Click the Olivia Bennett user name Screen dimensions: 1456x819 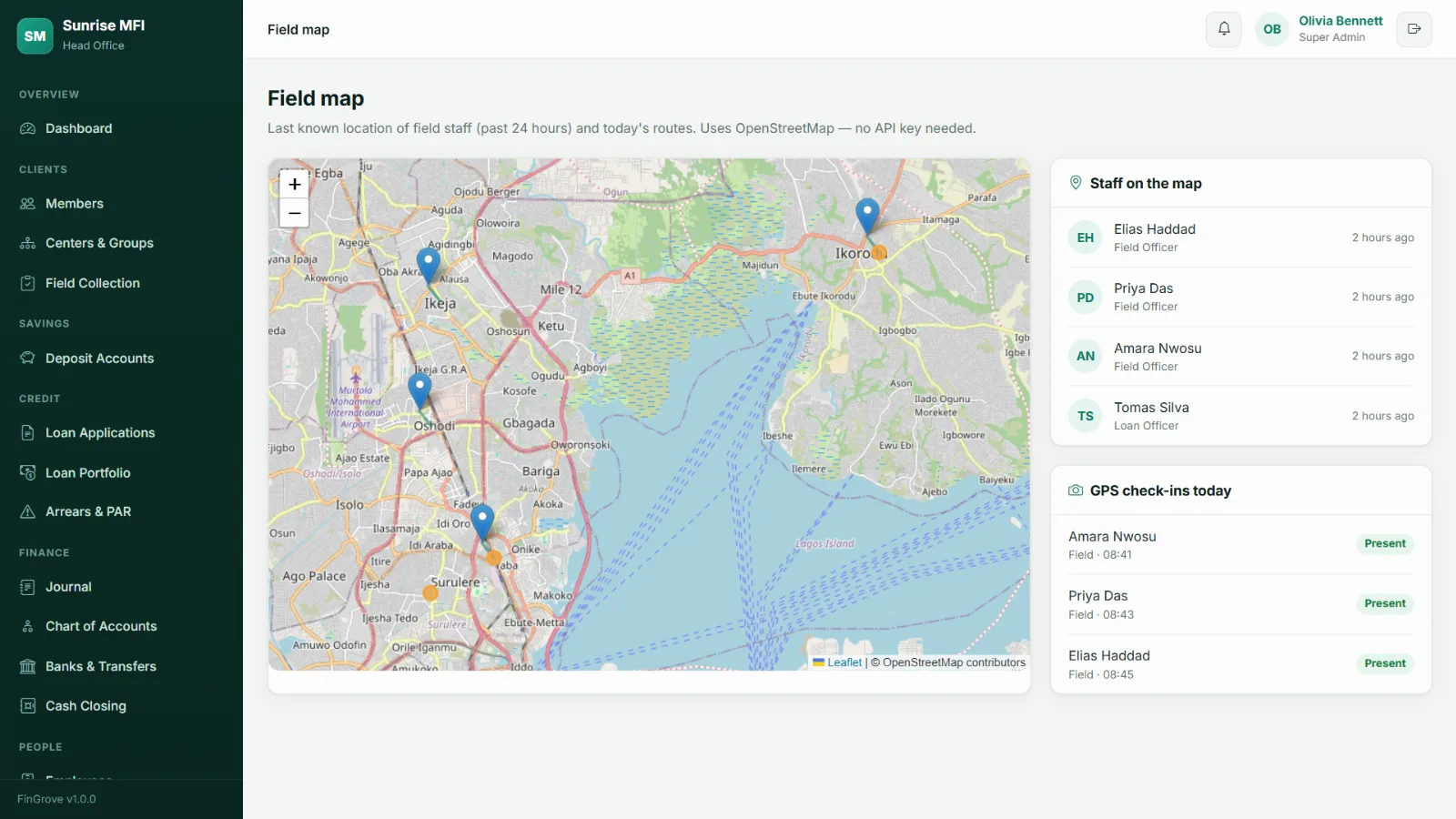point(1340,21)
